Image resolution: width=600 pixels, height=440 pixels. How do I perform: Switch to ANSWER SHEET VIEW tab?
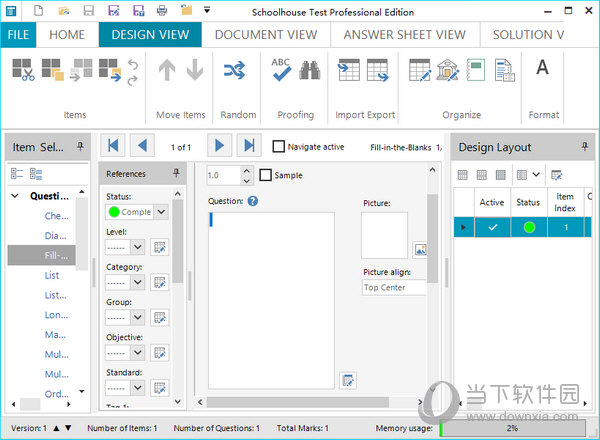[x=404, y=35]
